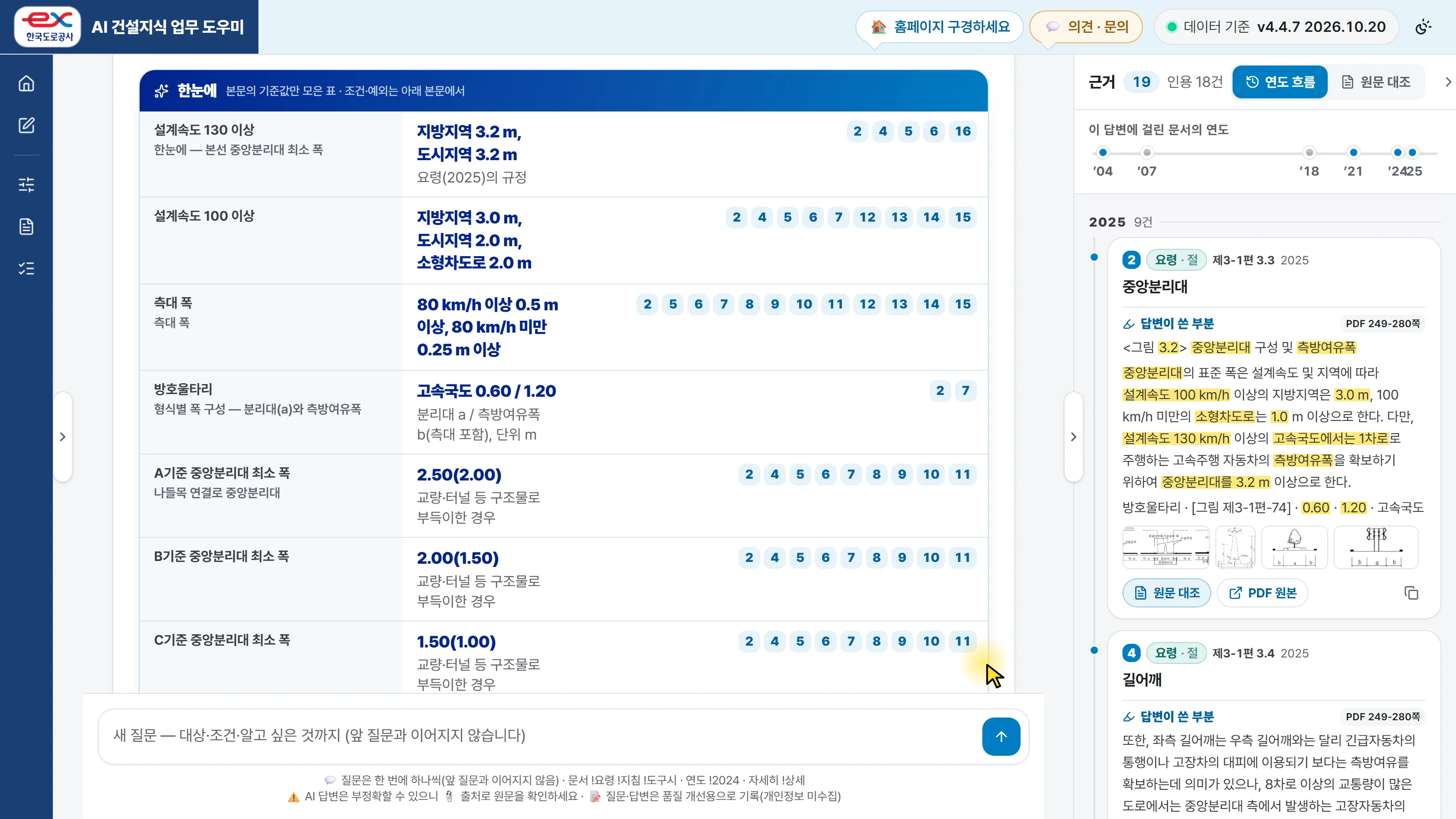The image size is (1456, 819).
Task: Click citation badge 16 in 설계속도 130 row
Action: click(x=963, y=131)
